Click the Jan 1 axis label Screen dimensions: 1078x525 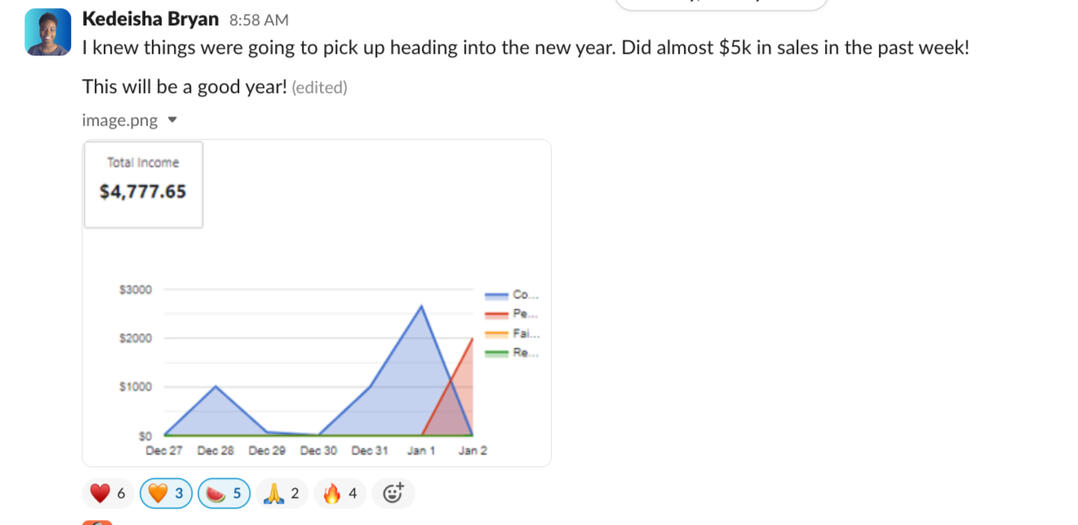tap(421, 451)
